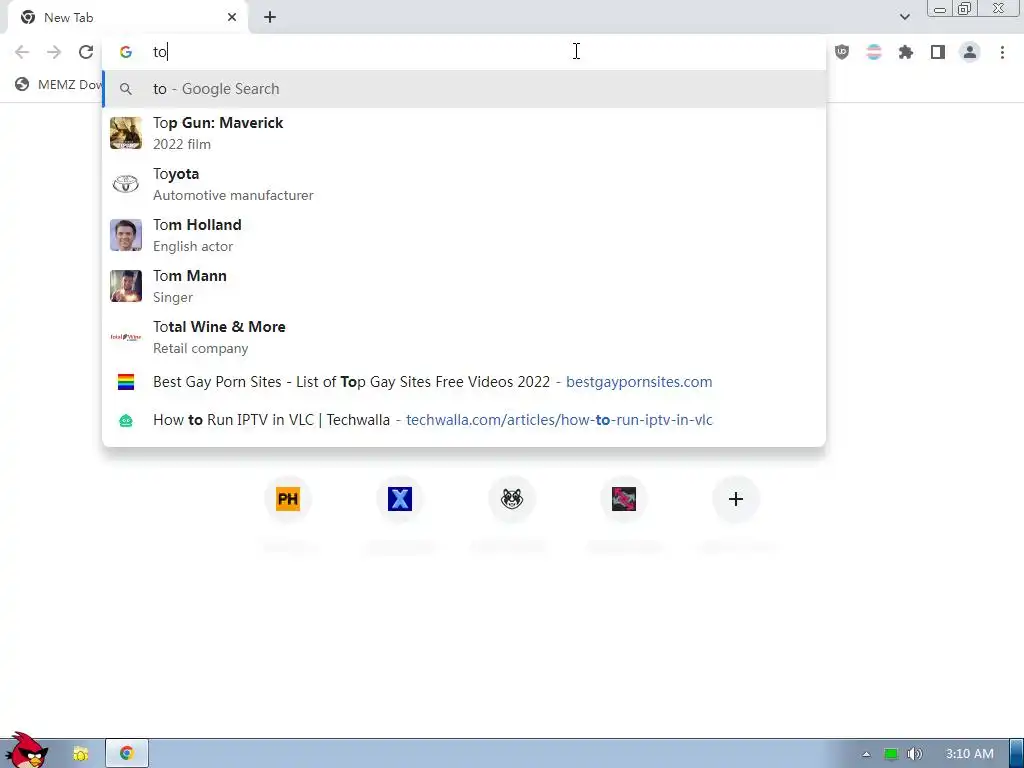Click the Total Wine logo thumbnail
The image size is (1024, 768).
point(126,337)
